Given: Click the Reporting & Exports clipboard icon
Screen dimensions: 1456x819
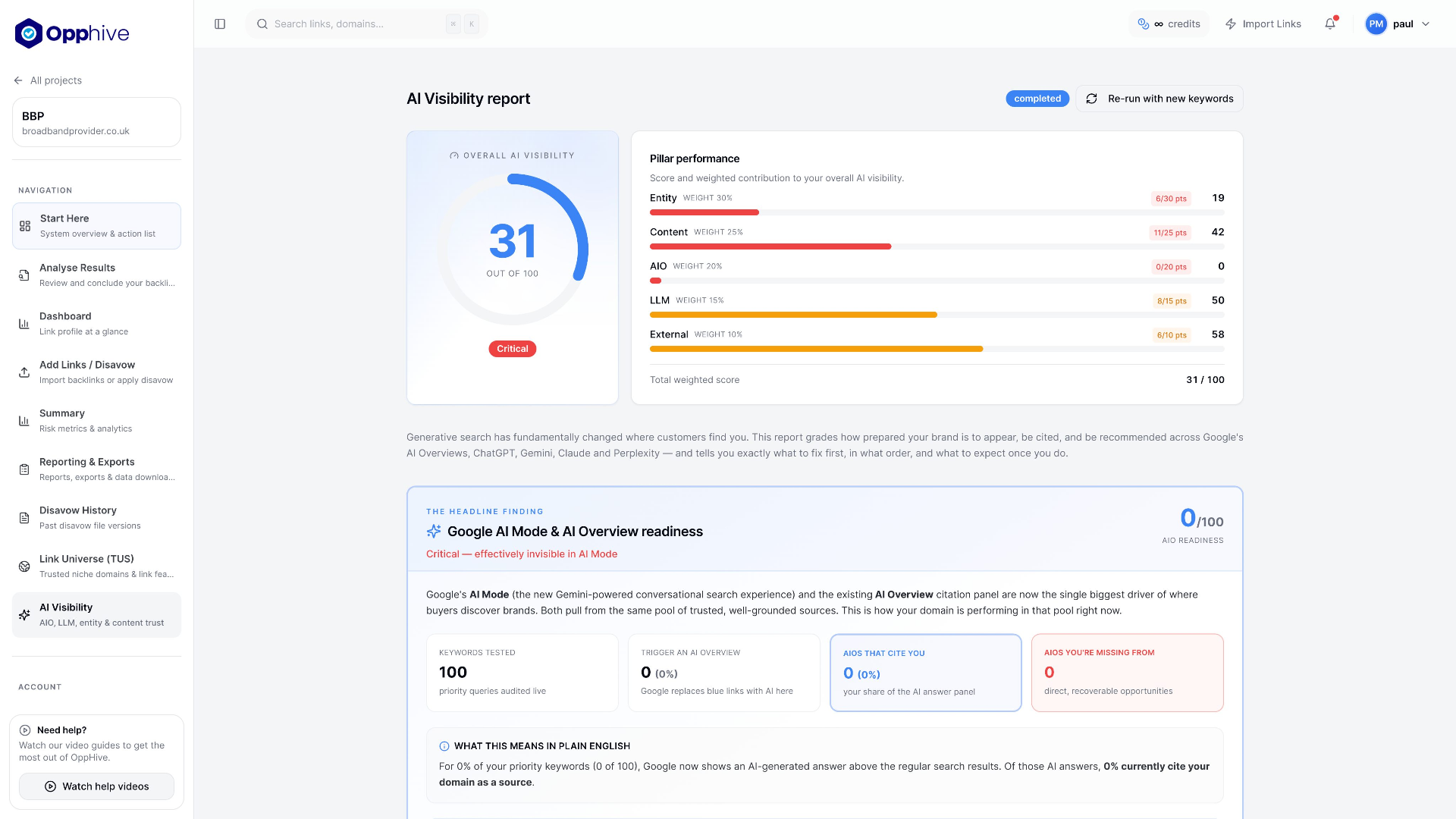Looking at the screenshot, I should [24, 469].
